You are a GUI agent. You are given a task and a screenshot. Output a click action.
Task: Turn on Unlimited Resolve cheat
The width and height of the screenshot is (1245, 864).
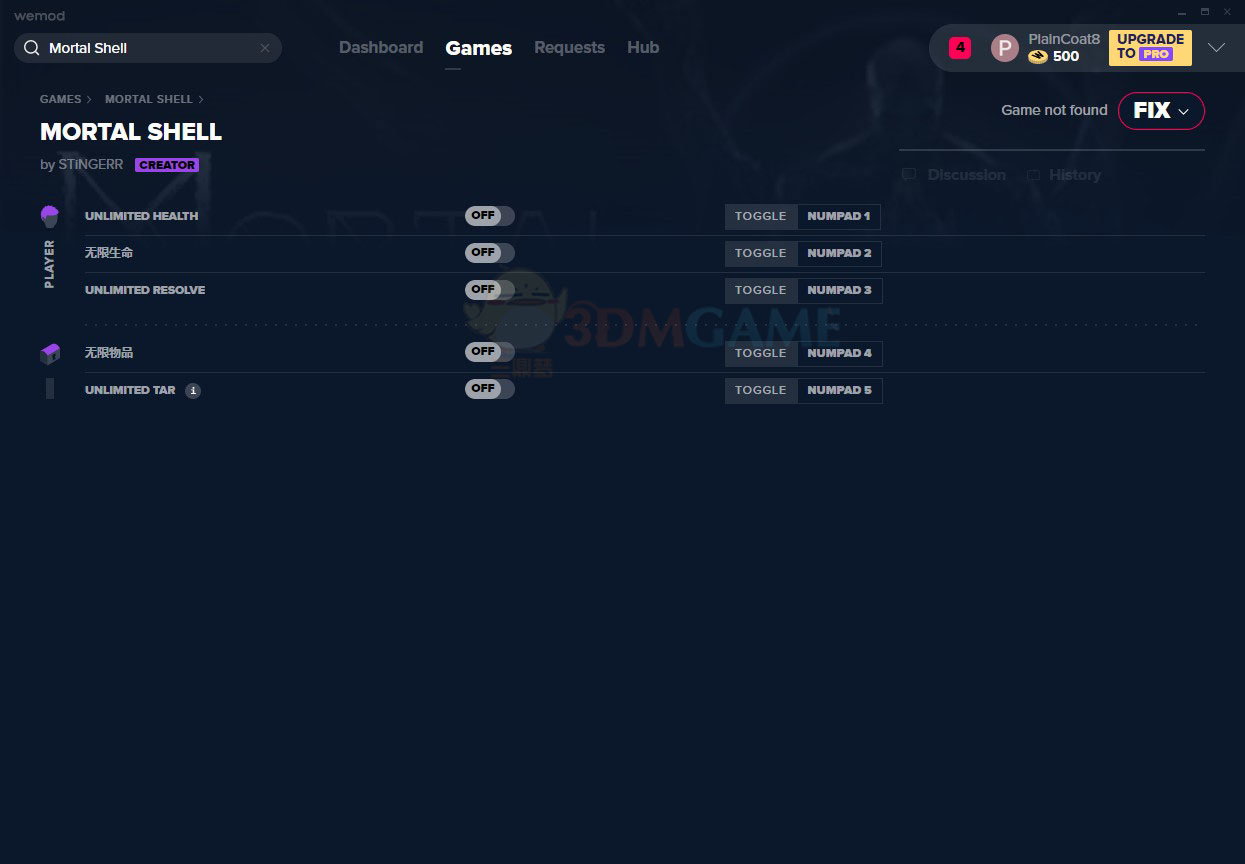point(489,290)
